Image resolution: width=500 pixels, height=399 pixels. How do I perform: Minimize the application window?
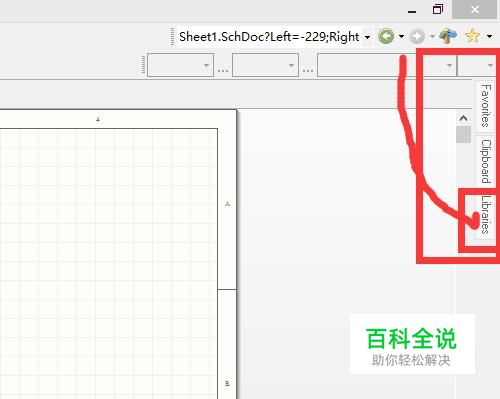point(412,11)
